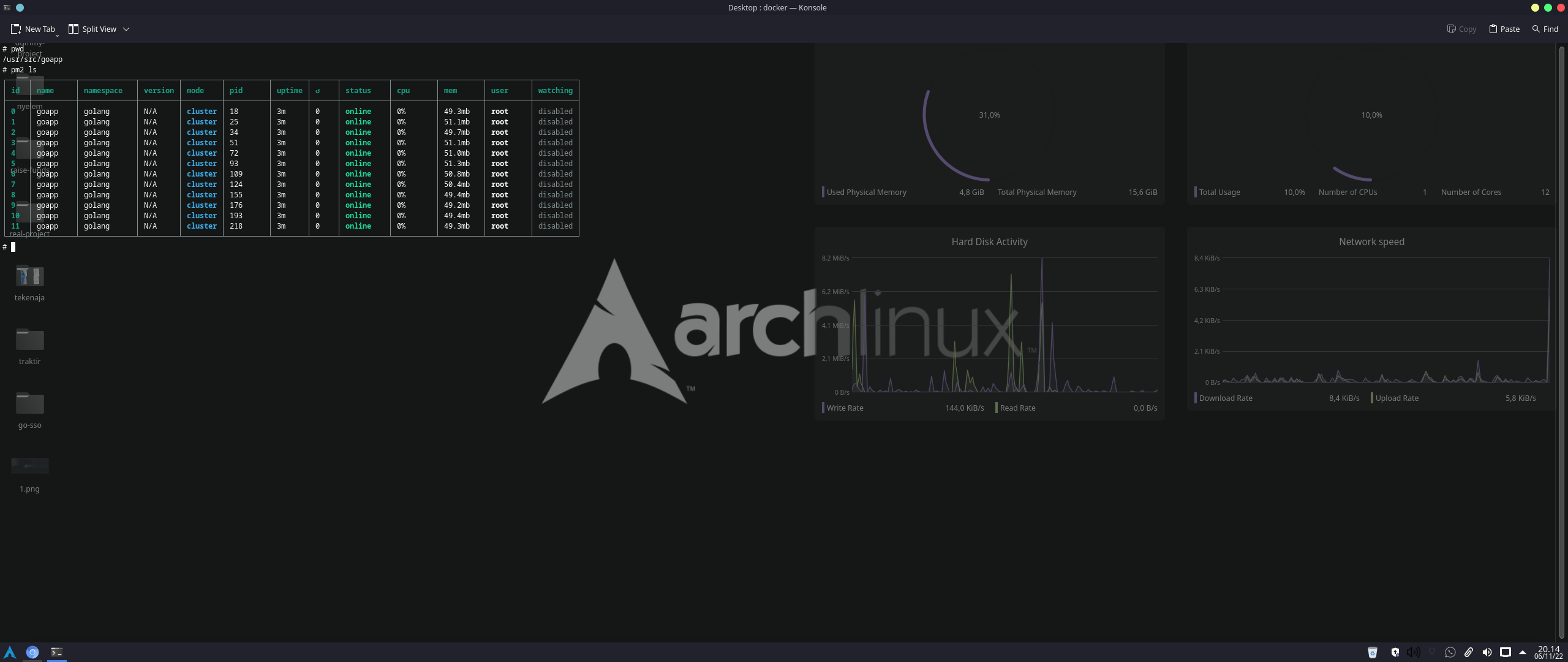This screenshot has height=662, width=1568.
Task: Open the clock showing 20.14
Action: point(1548,652)
